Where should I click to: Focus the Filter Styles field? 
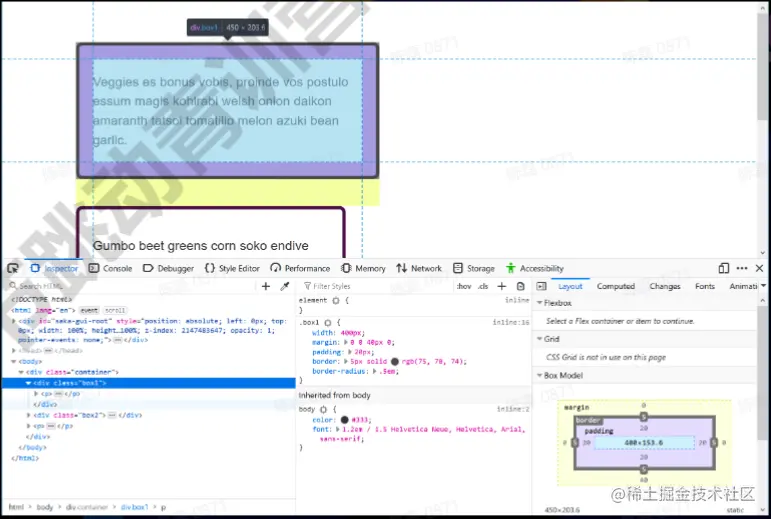(x=378, y=286)
